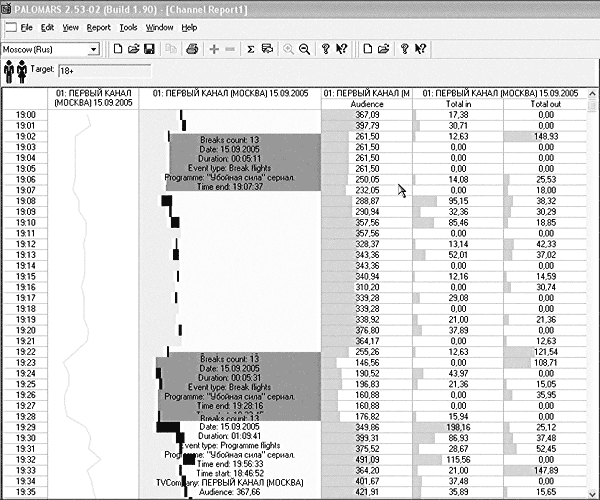This screenshot has width=600, height=500.
Task: Click the PALOMARS application icon in title bar
Action: point(6,9)
